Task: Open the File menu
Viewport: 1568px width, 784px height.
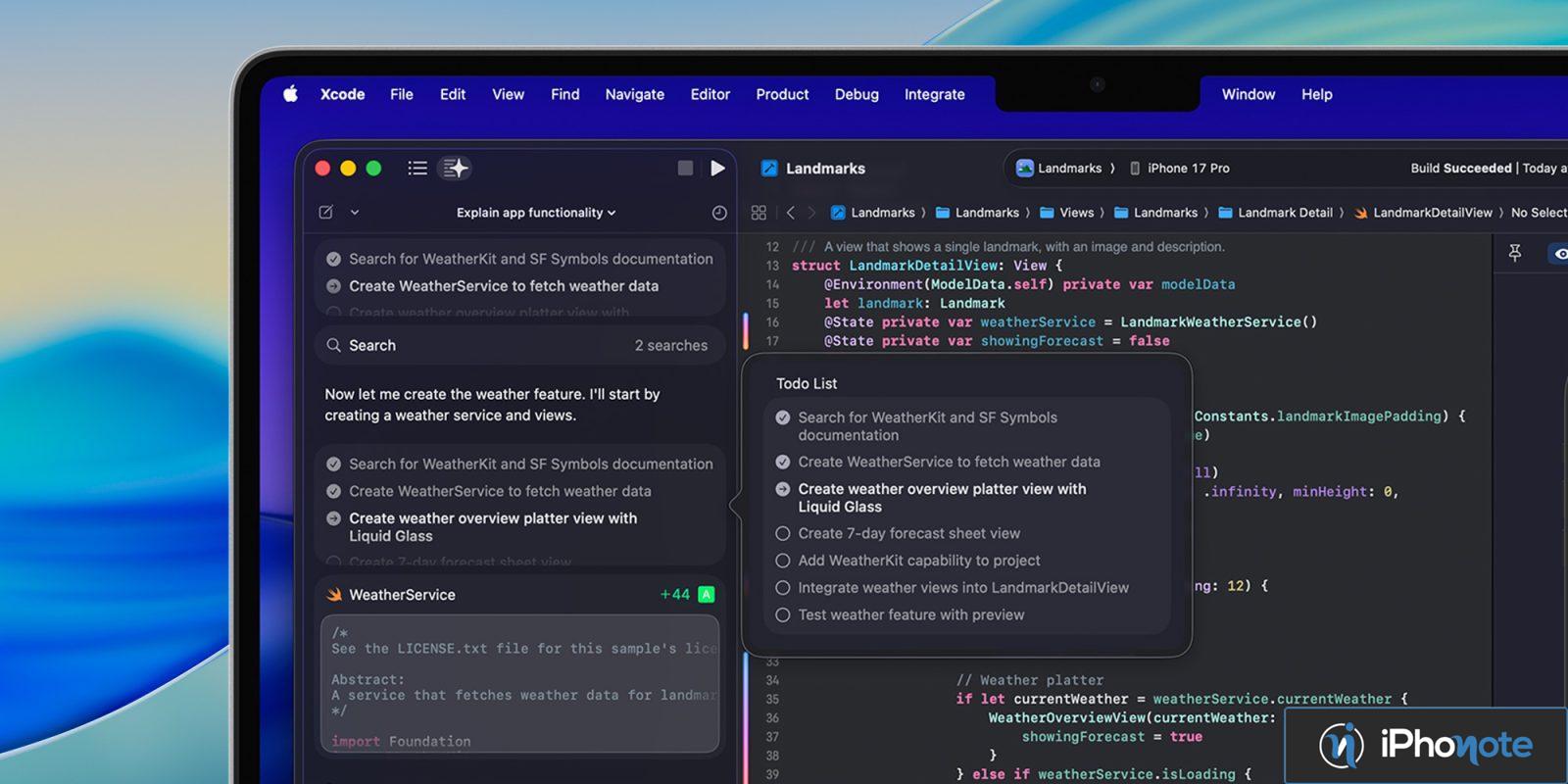Action: [x=402, y=94]
